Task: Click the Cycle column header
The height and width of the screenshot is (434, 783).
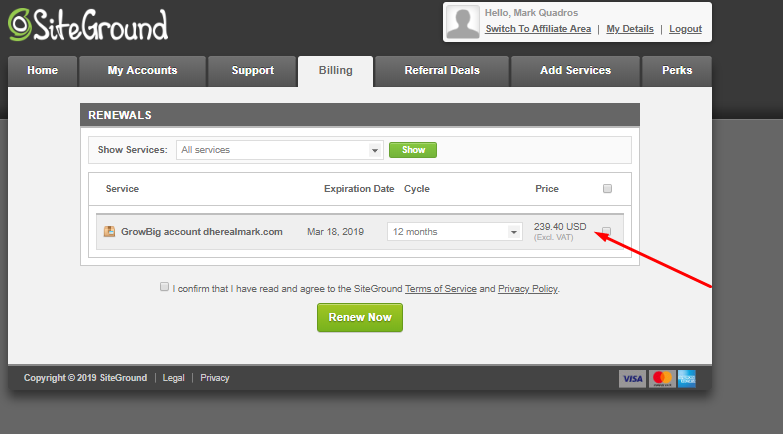Action: [416, 189]
